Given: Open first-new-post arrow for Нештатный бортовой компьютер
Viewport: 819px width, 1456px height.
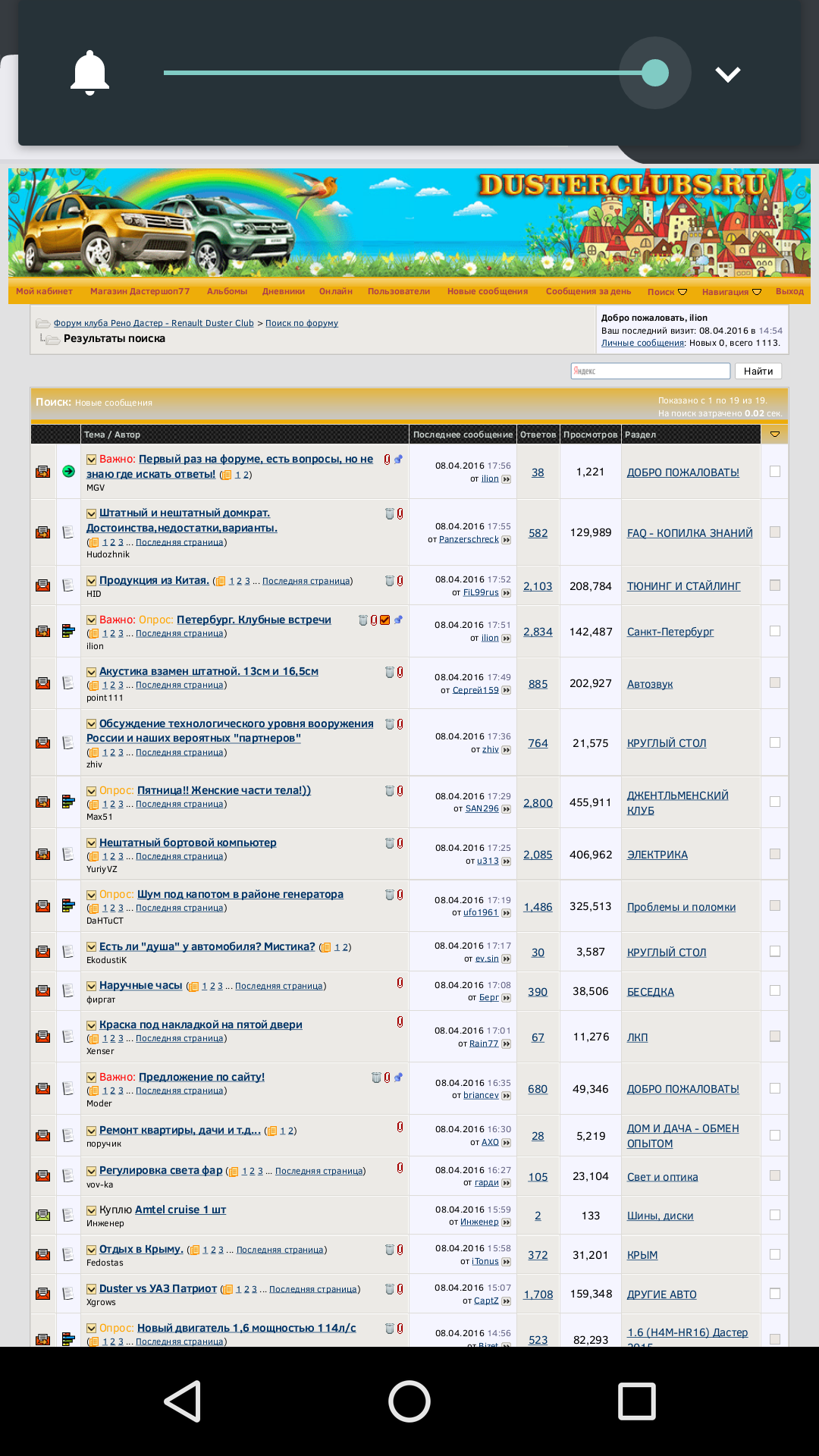Looking at the screenshot, I should click(x=91, y=843).
